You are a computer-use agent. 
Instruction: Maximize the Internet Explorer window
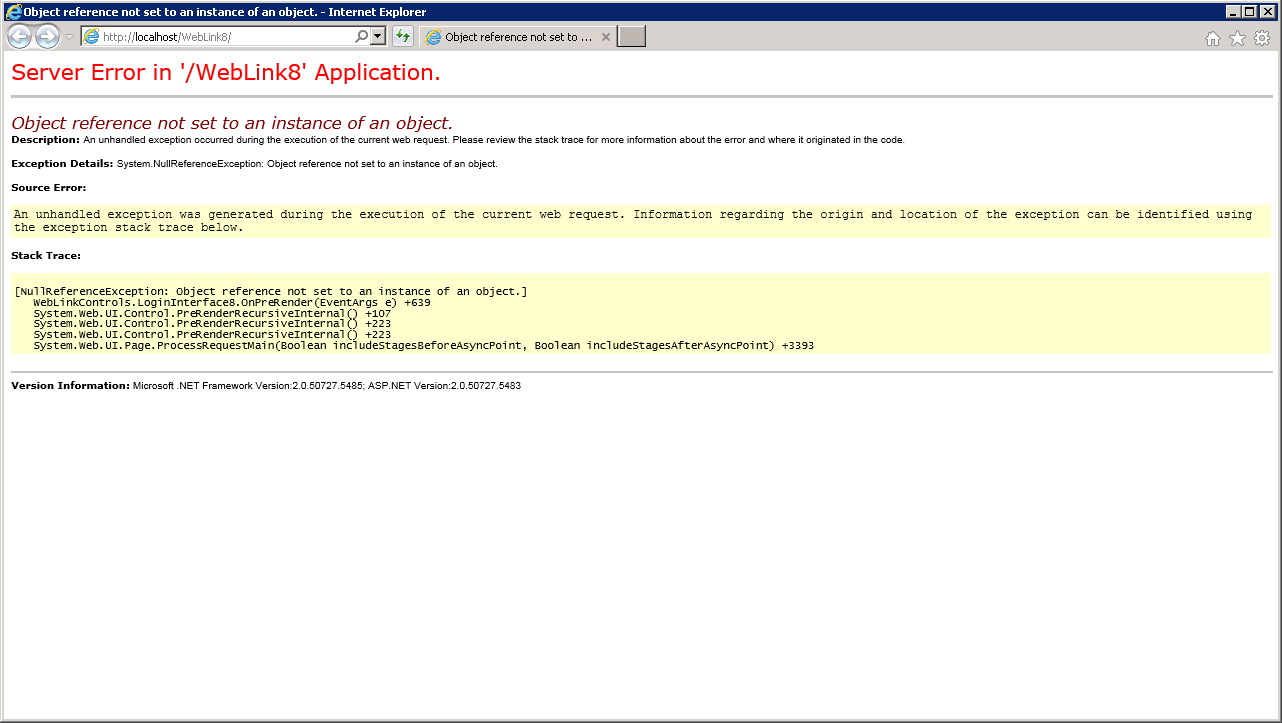pyautogui.click(x=1249, y=12)
